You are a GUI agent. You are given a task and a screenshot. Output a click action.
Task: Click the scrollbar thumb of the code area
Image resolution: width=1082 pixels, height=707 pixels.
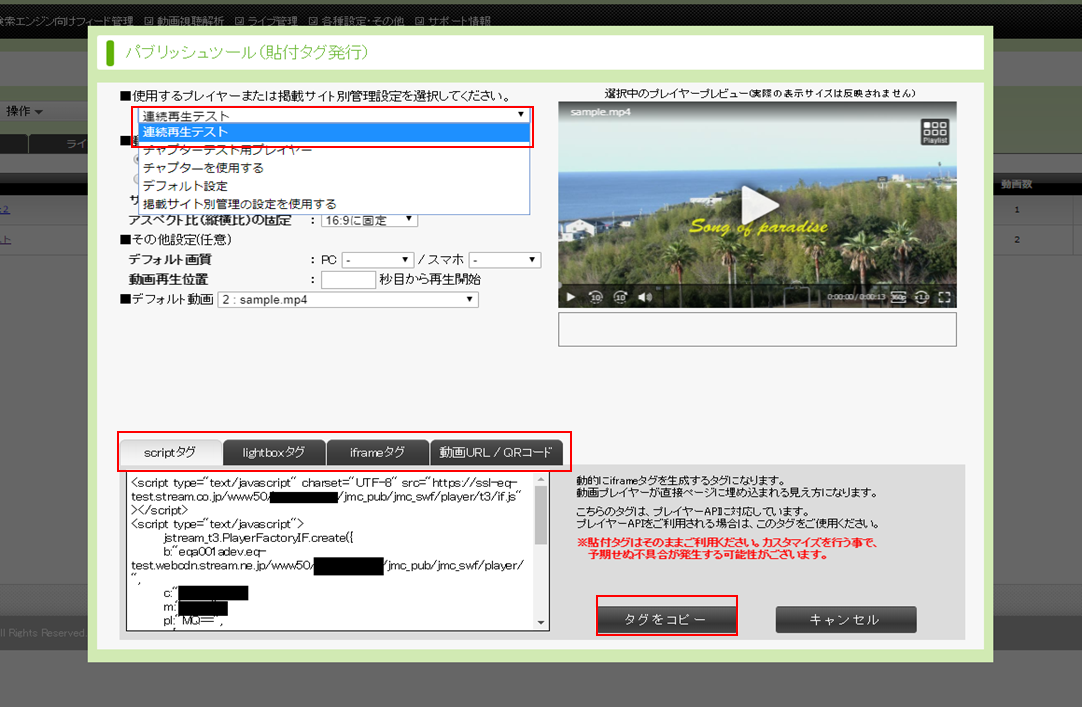541,515
